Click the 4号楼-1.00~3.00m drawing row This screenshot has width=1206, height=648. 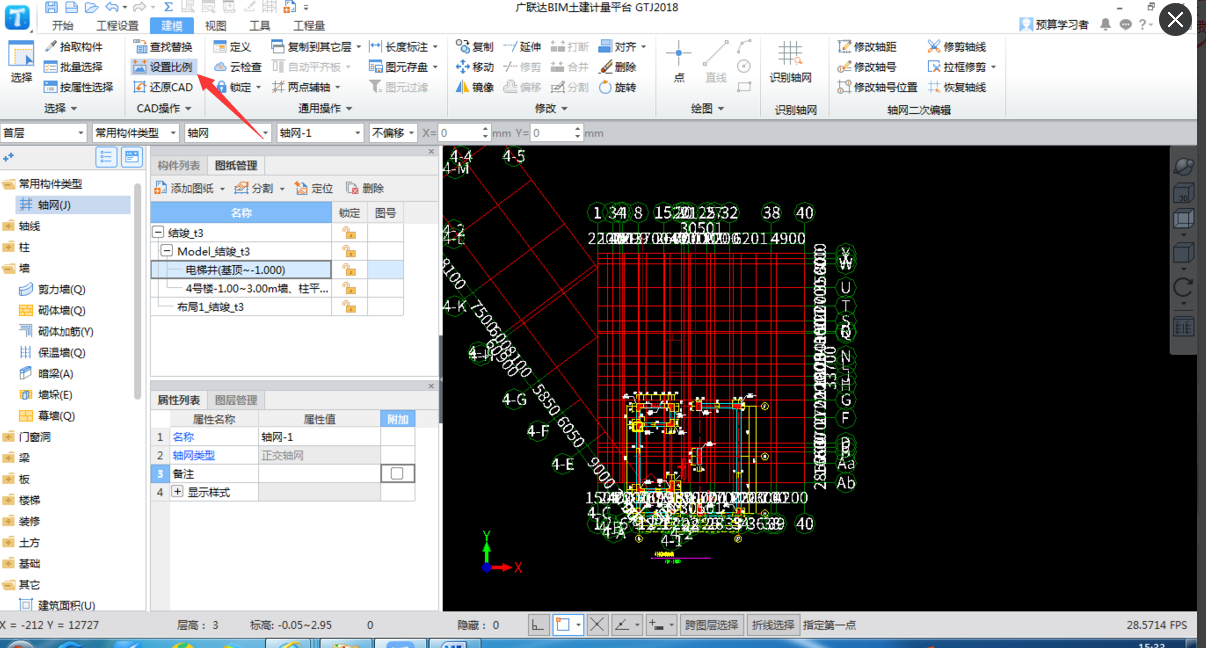click(241, 288)
